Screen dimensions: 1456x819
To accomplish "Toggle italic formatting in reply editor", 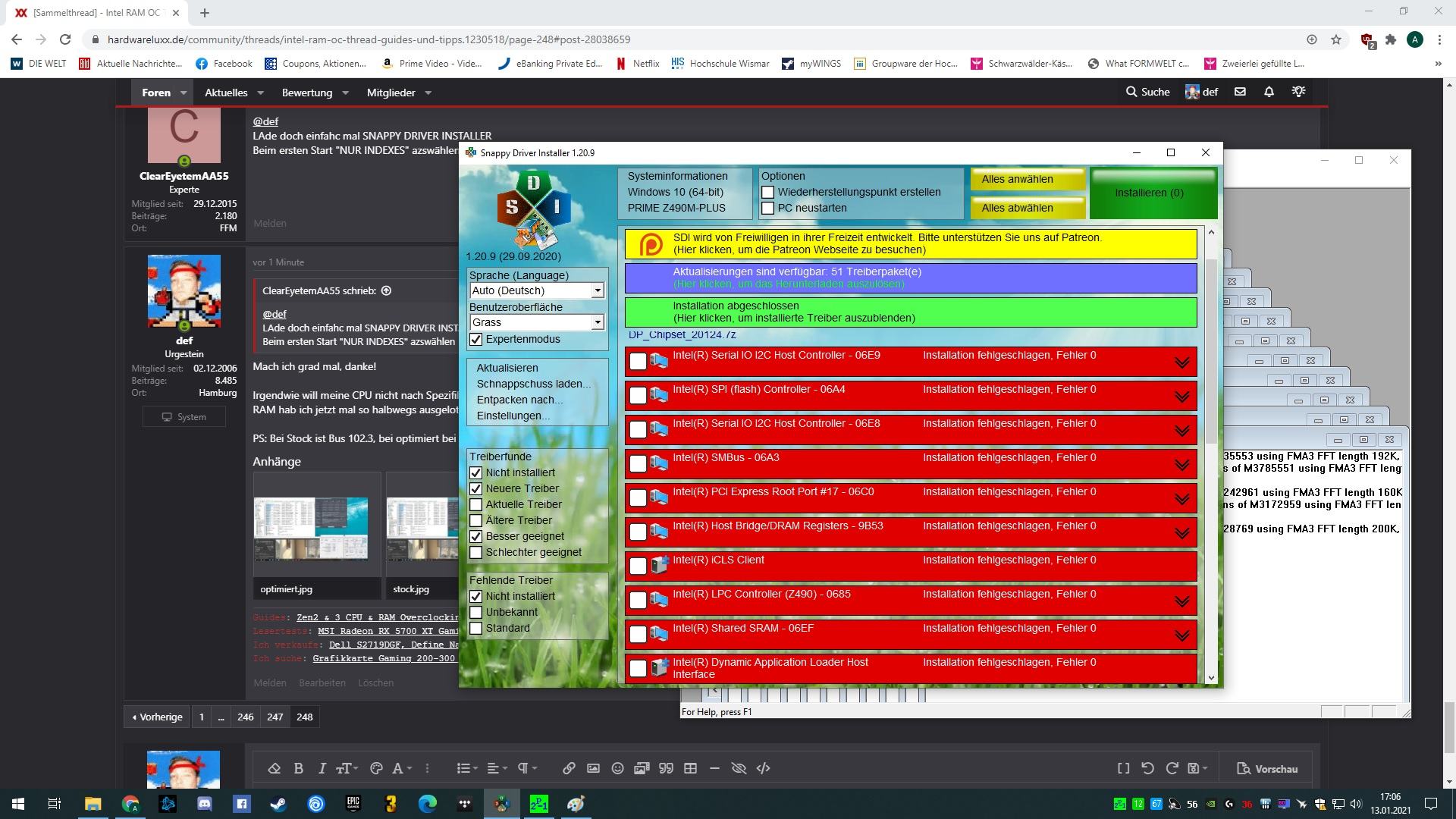I will [x=322, y=768].
